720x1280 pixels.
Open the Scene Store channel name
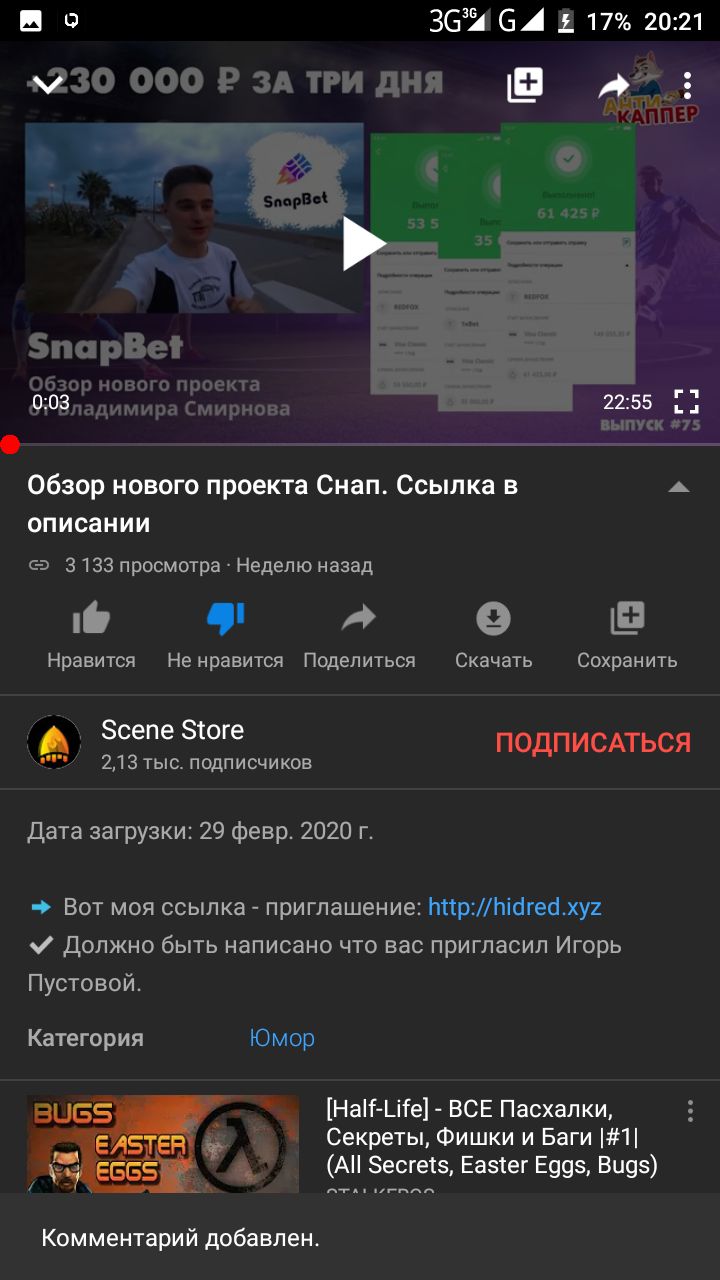coord(173,730)
